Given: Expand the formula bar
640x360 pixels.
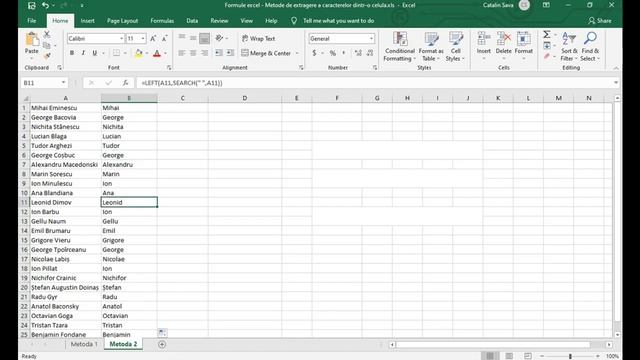Looking at the screenshot, I should coord(616,83).
